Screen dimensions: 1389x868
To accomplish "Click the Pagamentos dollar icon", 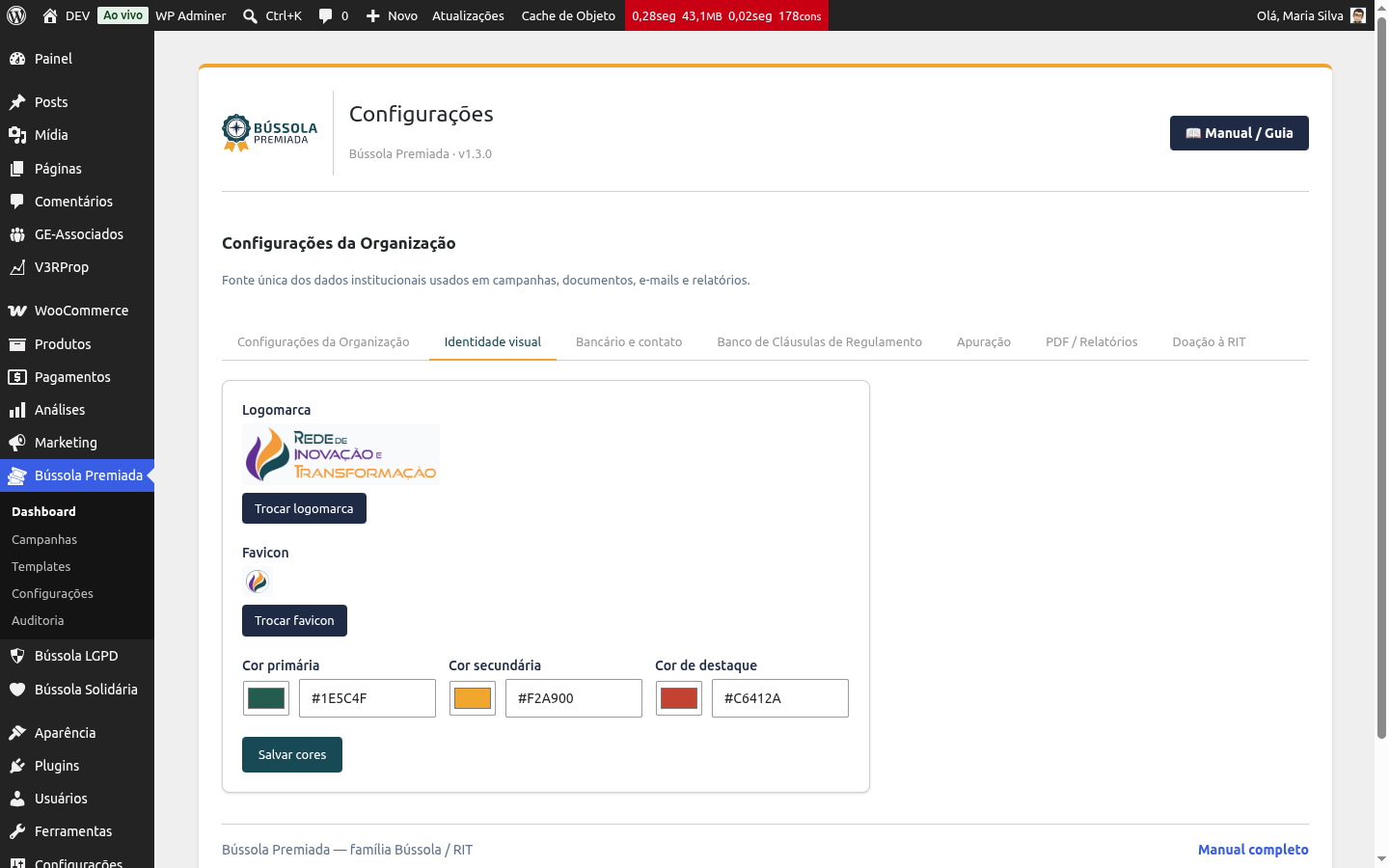I will click(17, 377).
